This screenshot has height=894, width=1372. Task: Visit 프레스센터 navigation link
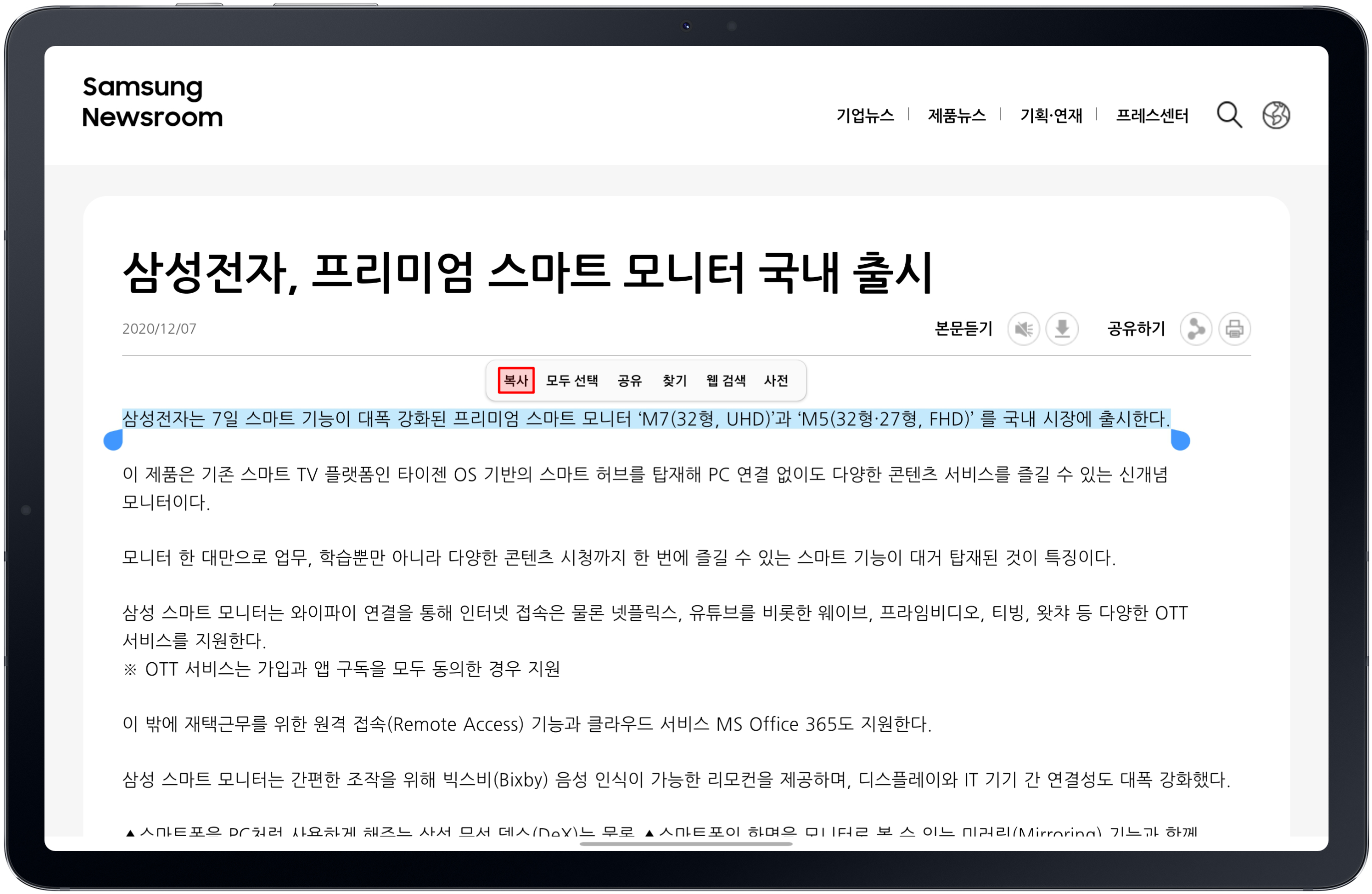tap(1152, 116)
